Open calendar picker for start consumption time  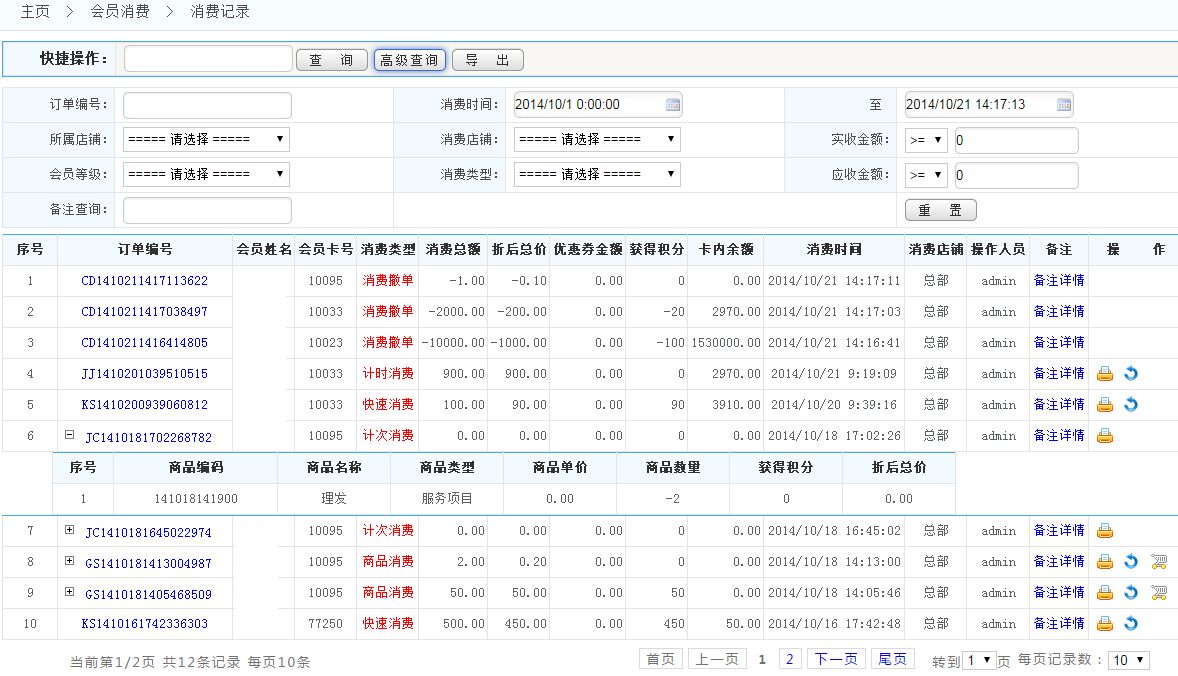pos(673,105)
